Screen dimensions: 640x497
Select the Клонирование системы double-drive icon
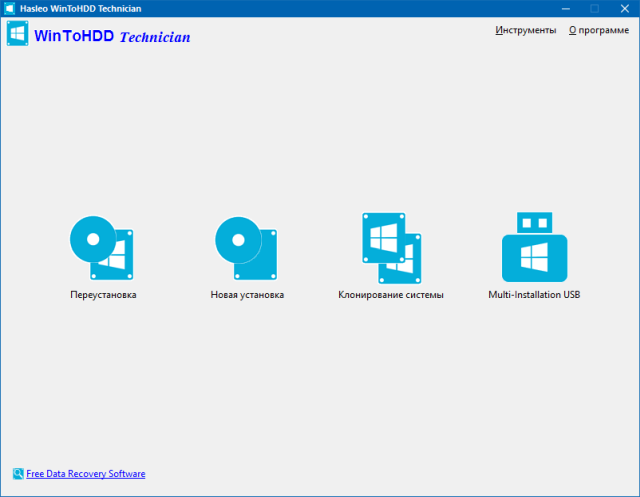(391, 247)
